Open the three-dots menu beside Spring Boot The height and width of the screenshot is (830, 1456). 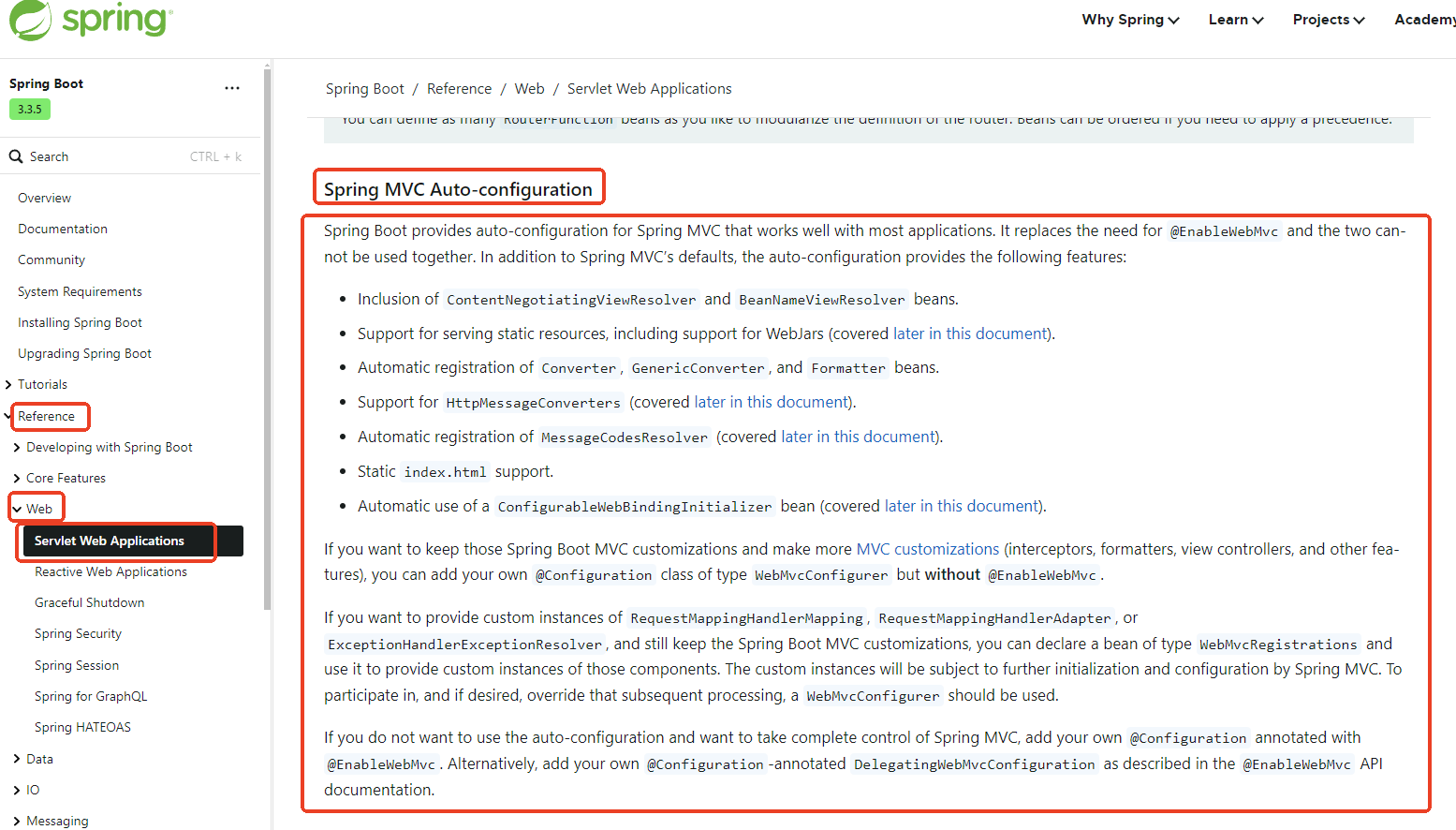coord(232,88)
